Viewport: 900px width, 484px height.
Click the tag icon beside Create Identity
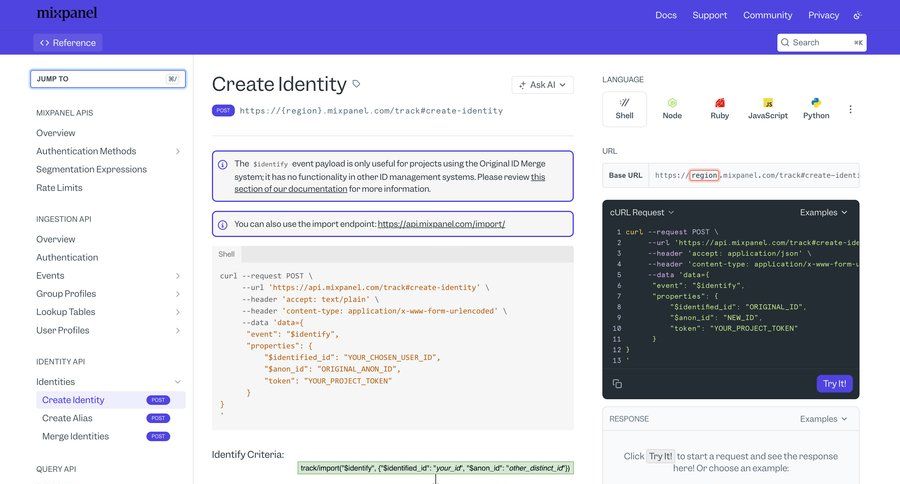click(x=356, y=84)
